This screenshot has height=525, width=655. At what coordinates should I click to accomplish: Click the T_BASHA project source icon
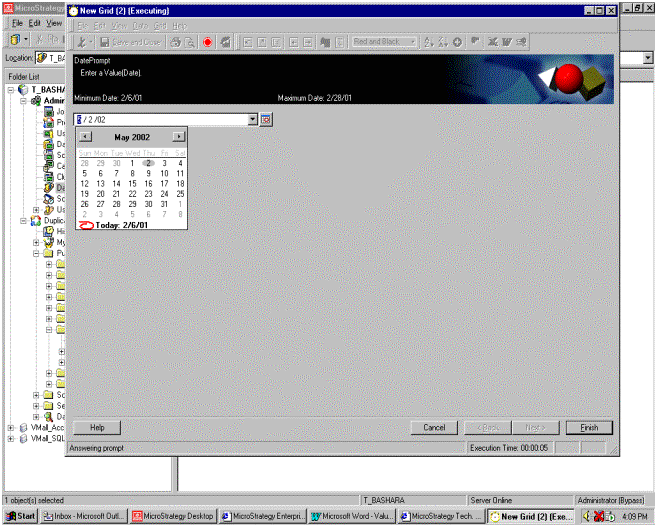coord(23,90)
